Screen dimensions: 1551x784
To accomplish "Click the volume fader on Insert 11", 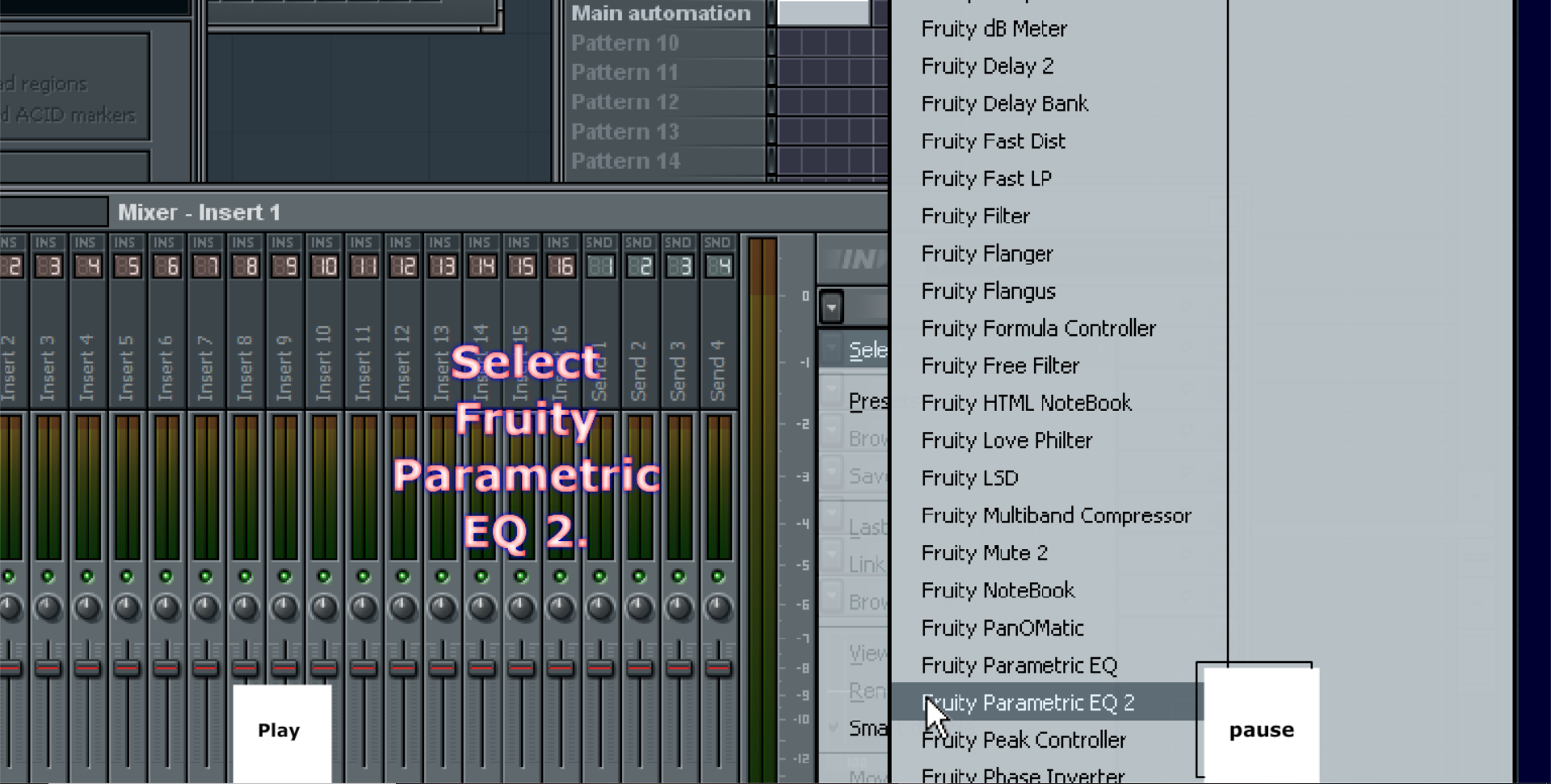I will click(364, 669).
